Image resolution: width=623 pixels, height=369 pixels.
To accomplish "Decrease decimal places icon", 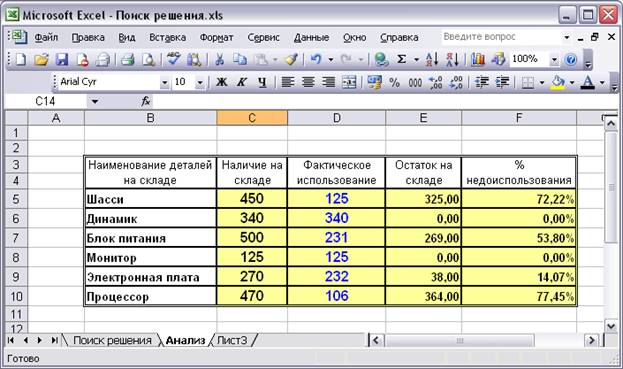I will [456, 82].
